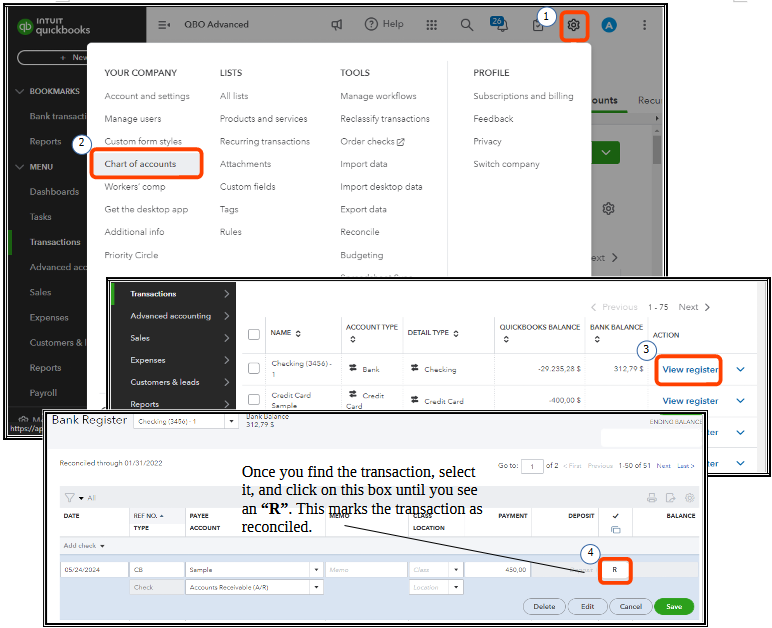This screenshot has width=772, height=628.
Task: Open Subscriptions and billing
Action: (523, 96)
